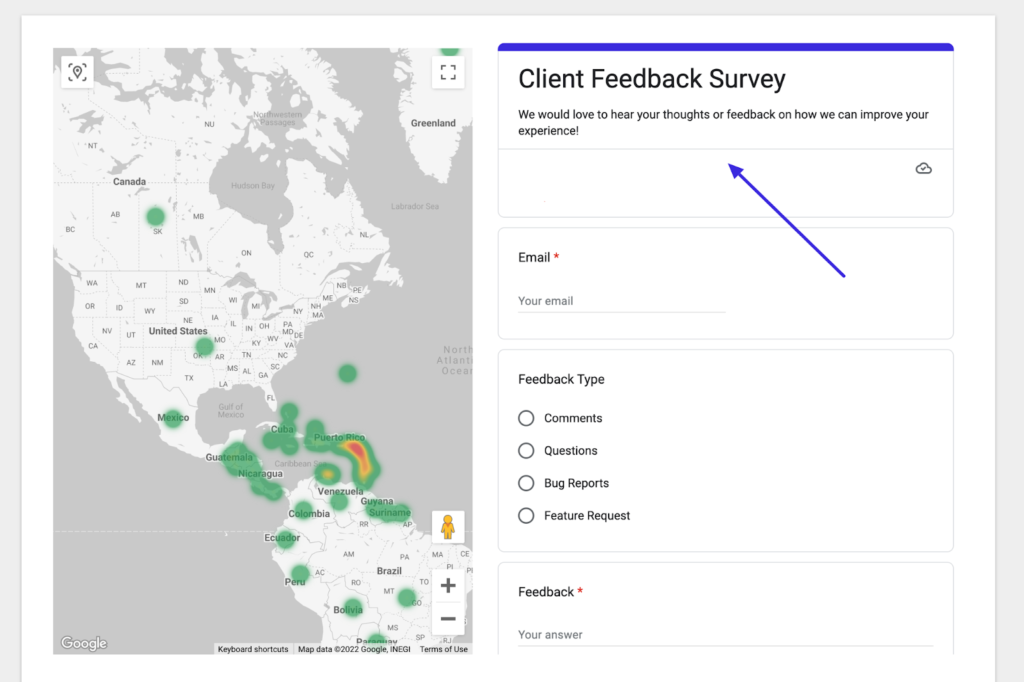
Task: Open the Terms of Use link
Action: click(442, 648)
